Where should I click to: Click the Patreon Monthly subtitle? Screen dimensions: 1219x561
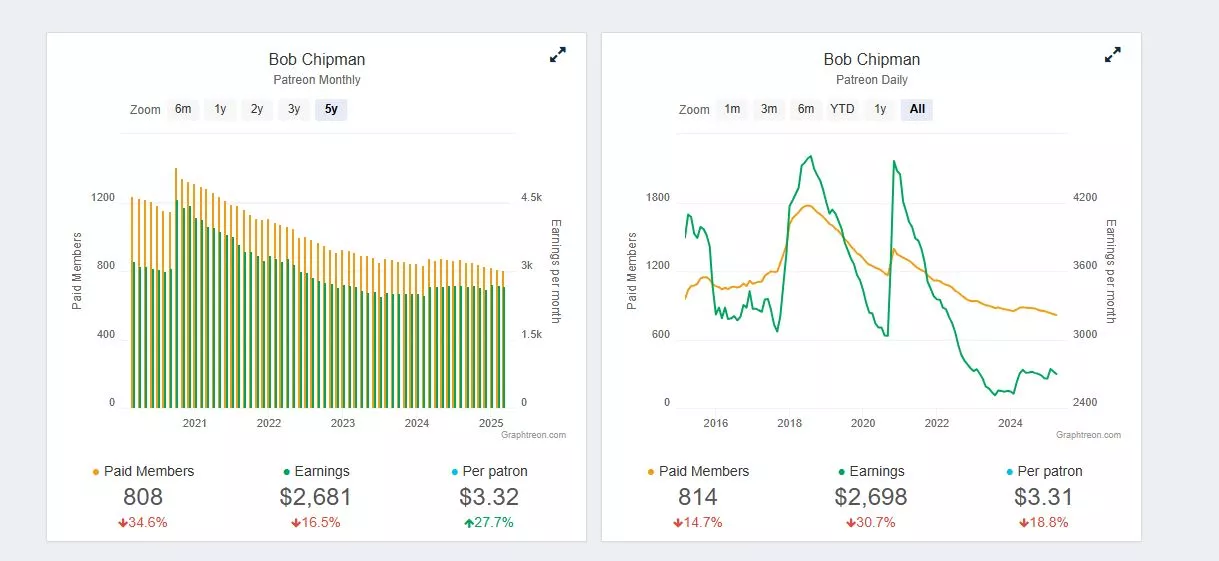coord(317,80)
